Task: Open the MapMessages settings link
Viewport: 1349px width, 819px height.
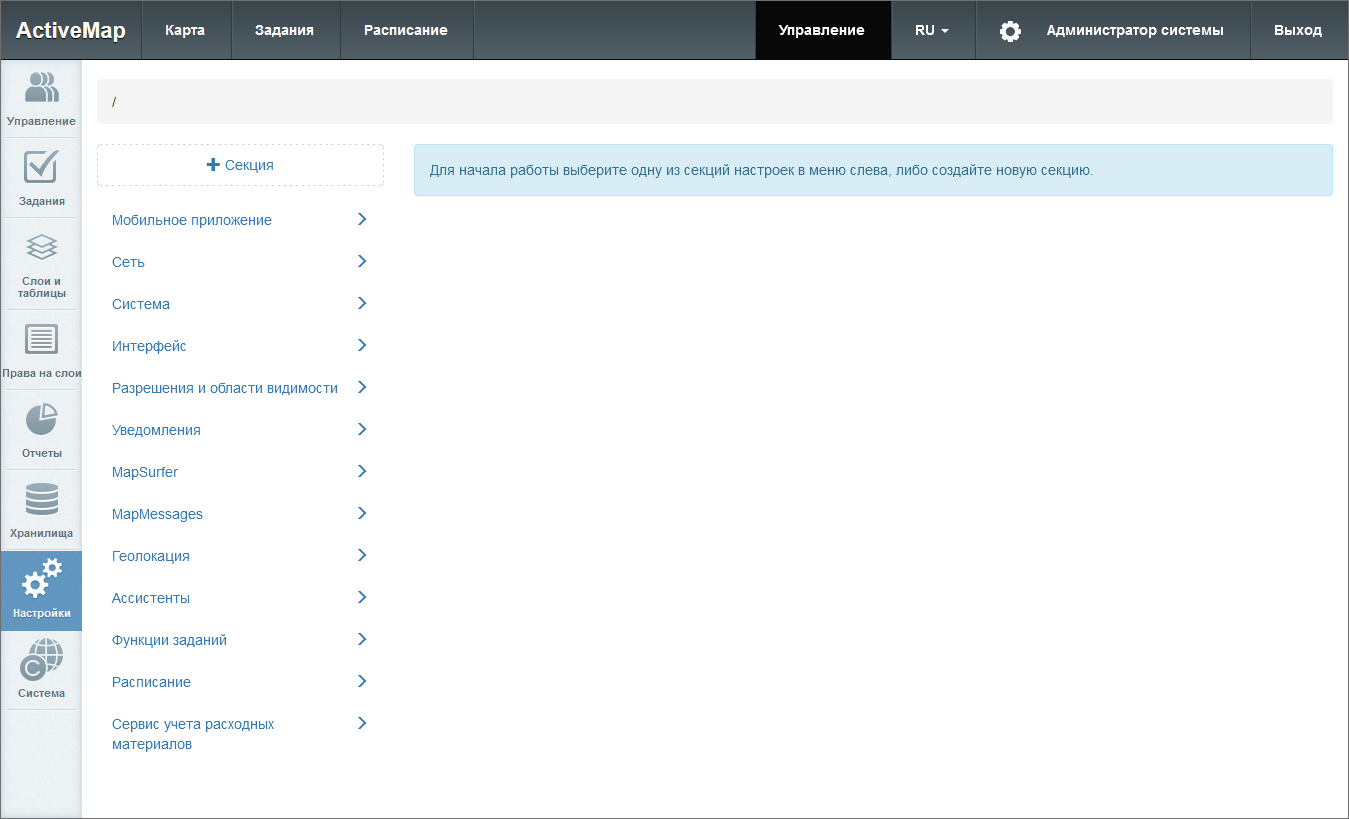Action: pos(157,514)
